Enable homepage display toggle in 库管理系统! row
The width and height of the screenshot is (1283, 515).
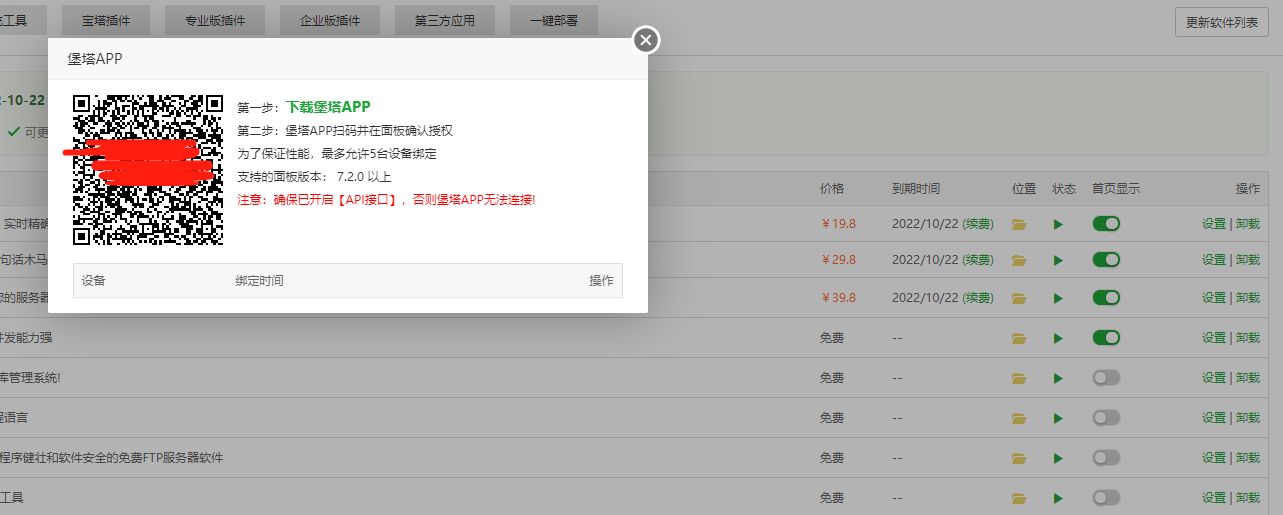coord(1106,377)
